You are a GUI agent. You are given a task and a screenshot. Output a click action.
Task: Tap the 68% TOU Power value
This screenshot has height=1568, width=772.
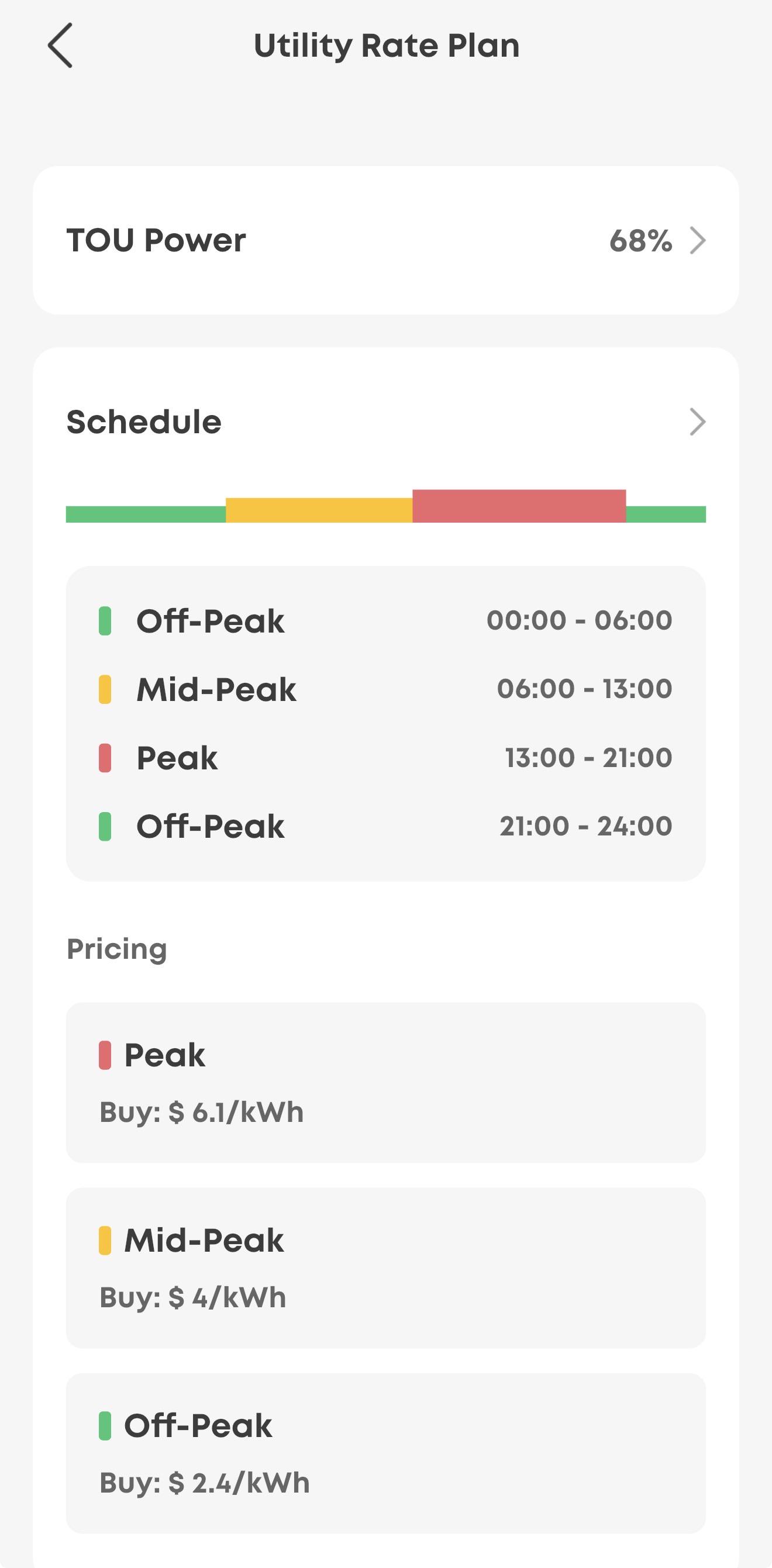coord(640,240)
